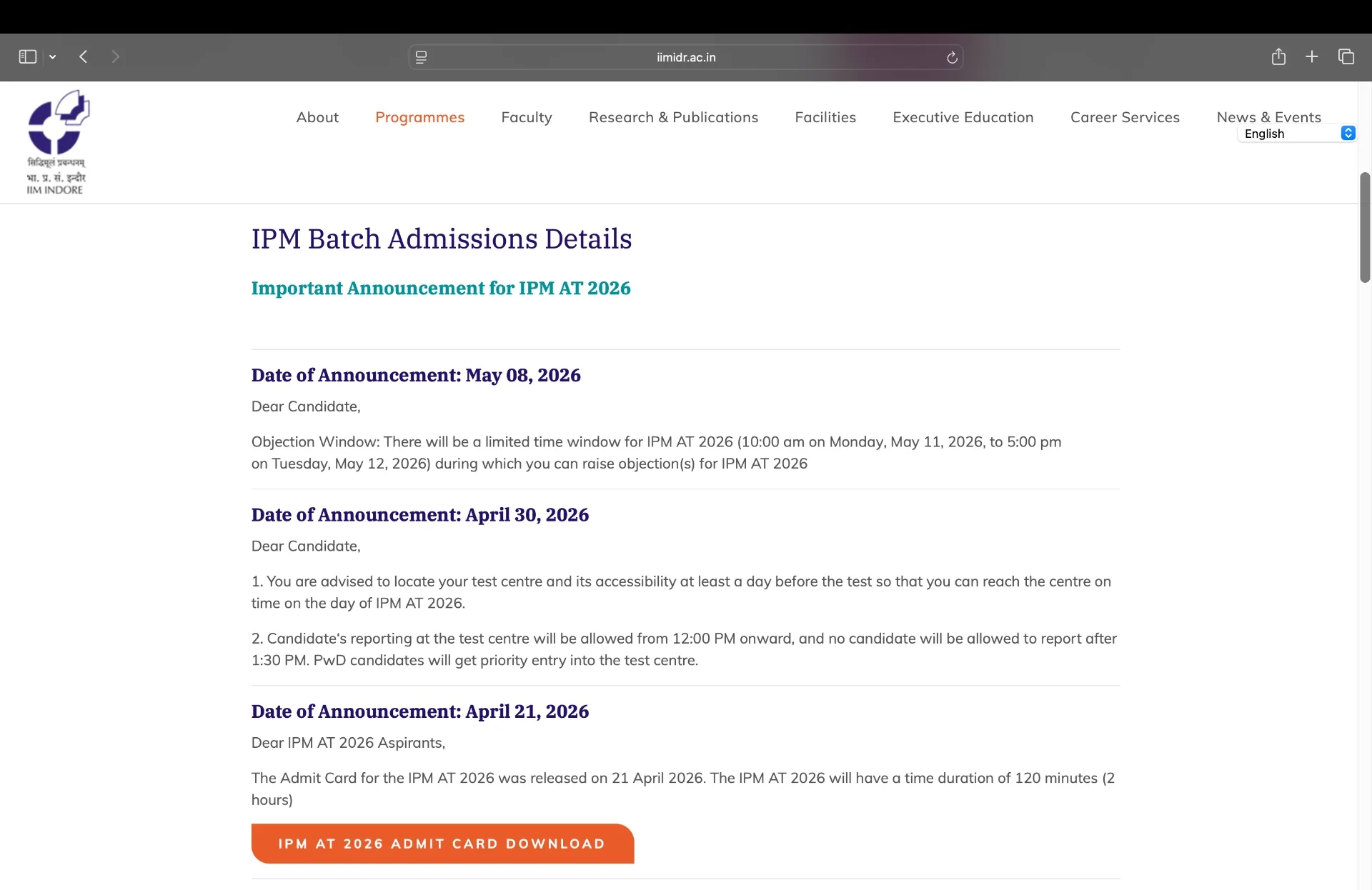The height and width of the screenshot is (890, 1372).
Task: Go back with the back arrow
Action: 84,56
